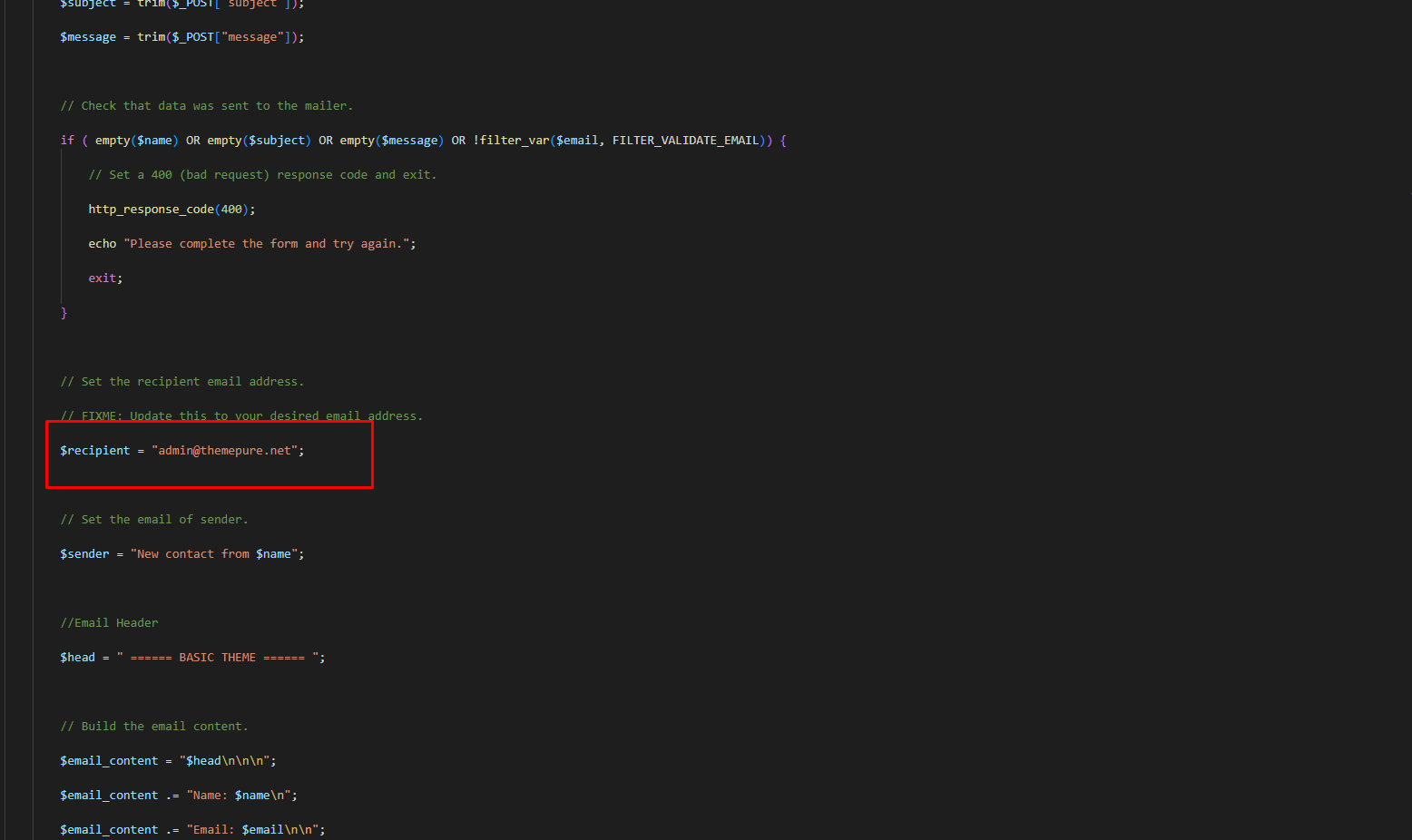Click the filter_var function call
Image resolution: width=1412 pixels, height=840 pixels.
click(x=514, y=141)
